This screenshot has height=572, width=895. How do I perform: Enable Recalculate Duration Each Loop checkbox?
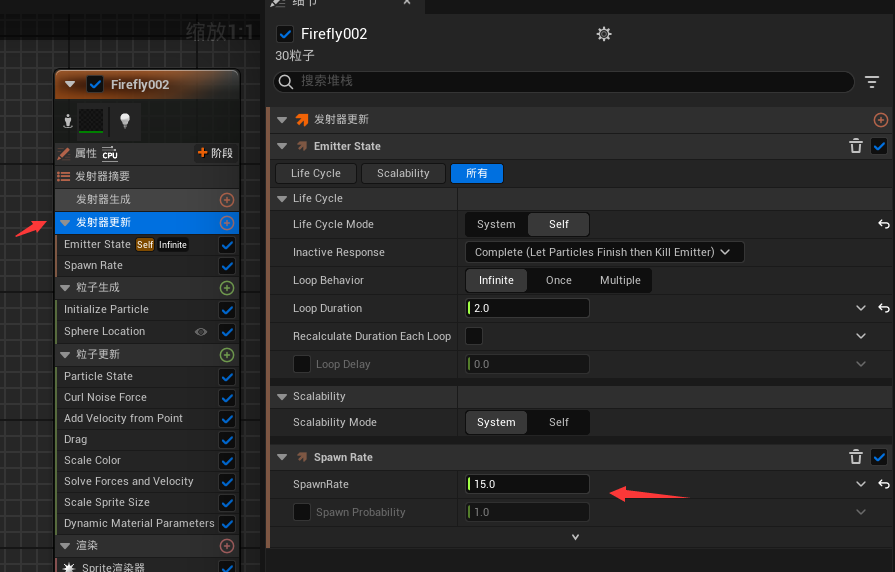point(474,336)
